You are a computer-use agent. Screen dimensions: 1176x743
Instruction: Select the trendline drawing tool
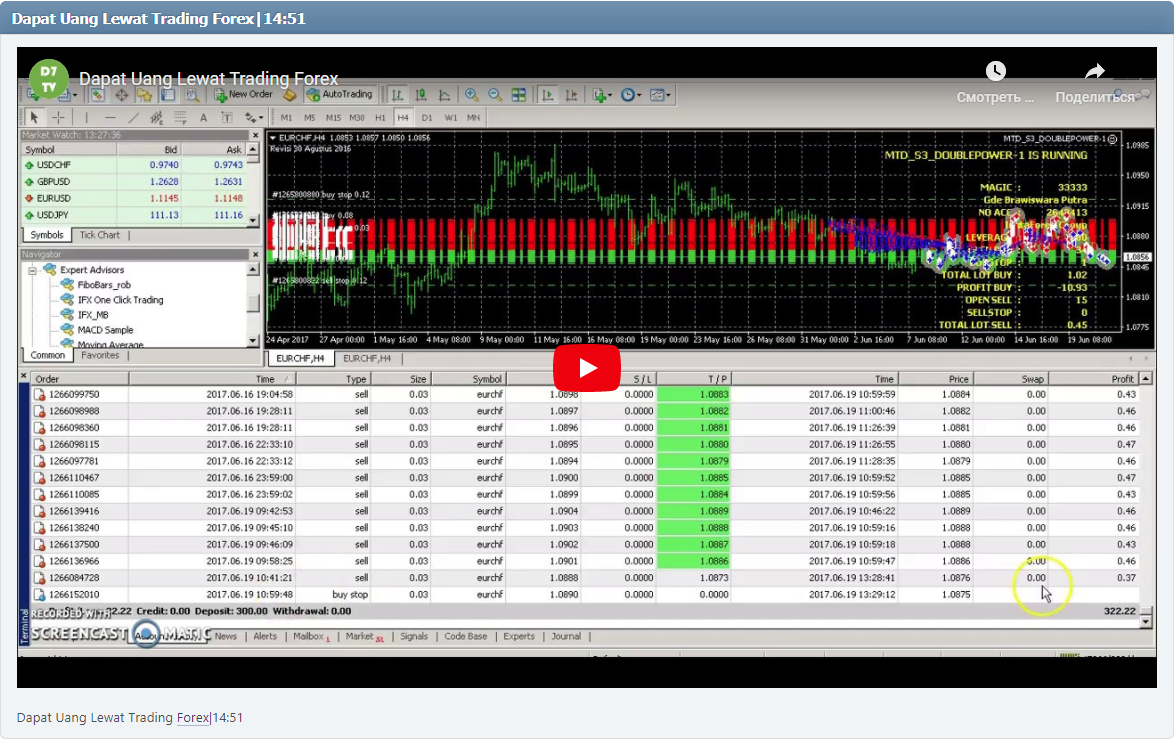[133, 117]
